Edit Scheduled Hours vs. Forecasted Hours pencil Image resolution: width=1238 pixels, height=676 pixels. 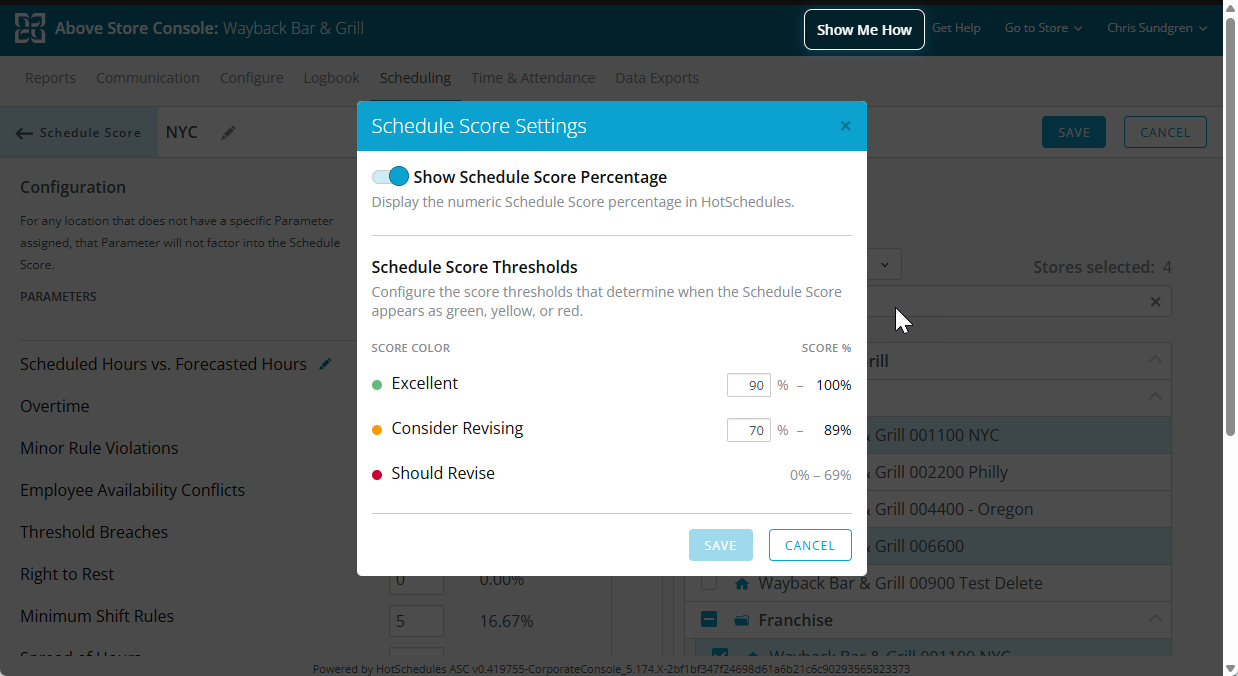[325, 364]
